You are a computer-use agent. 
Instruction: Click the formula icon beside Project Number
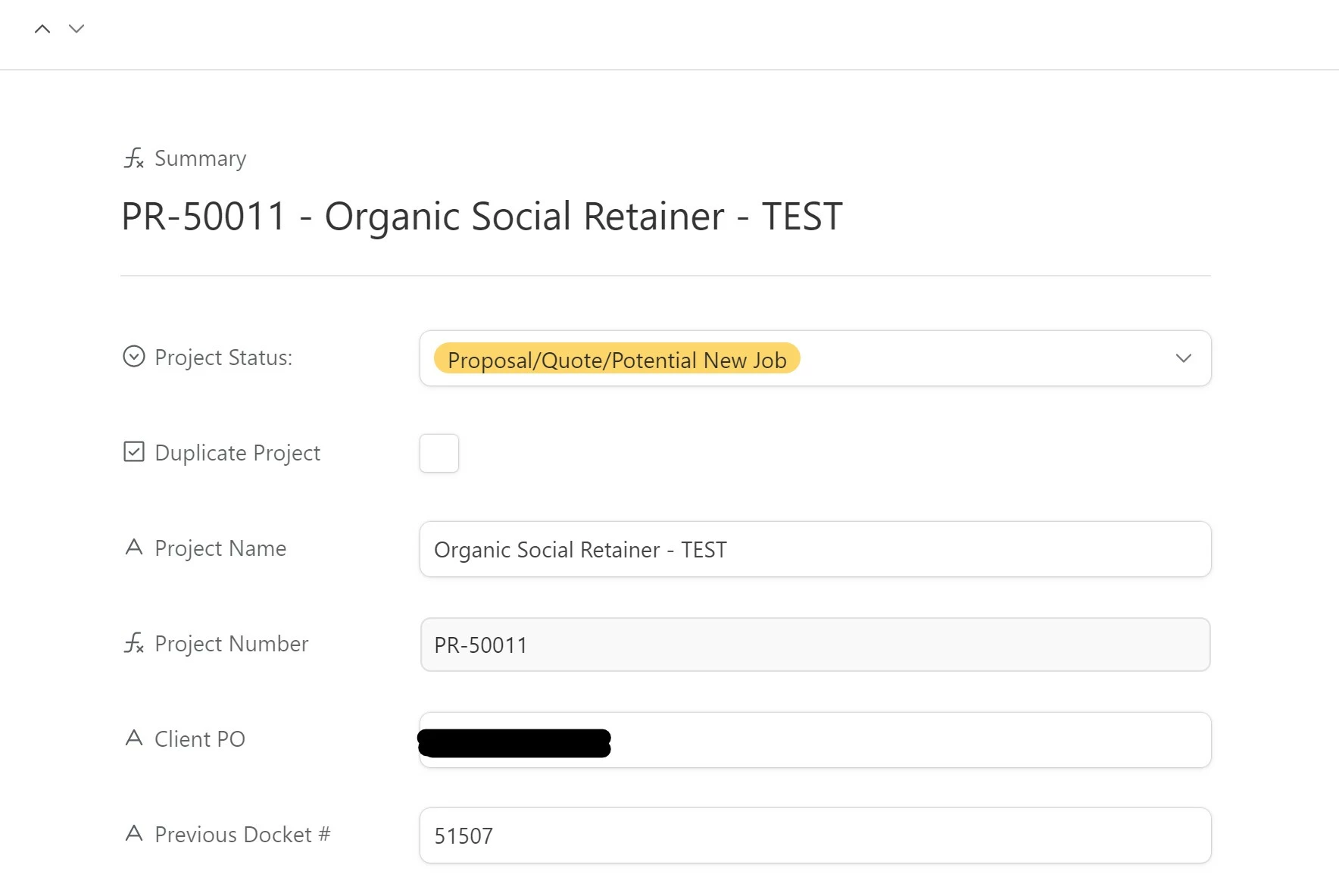tap(134, 643)
